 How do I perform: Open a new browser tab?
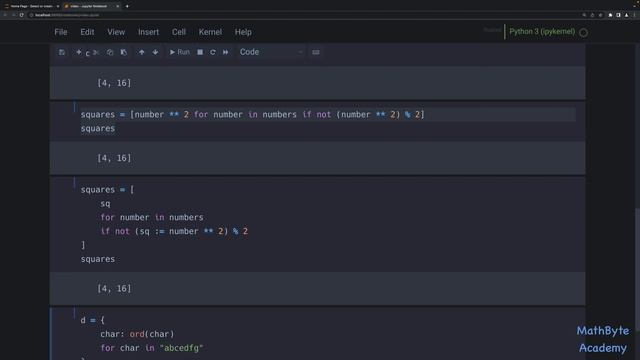pos(127,6)
